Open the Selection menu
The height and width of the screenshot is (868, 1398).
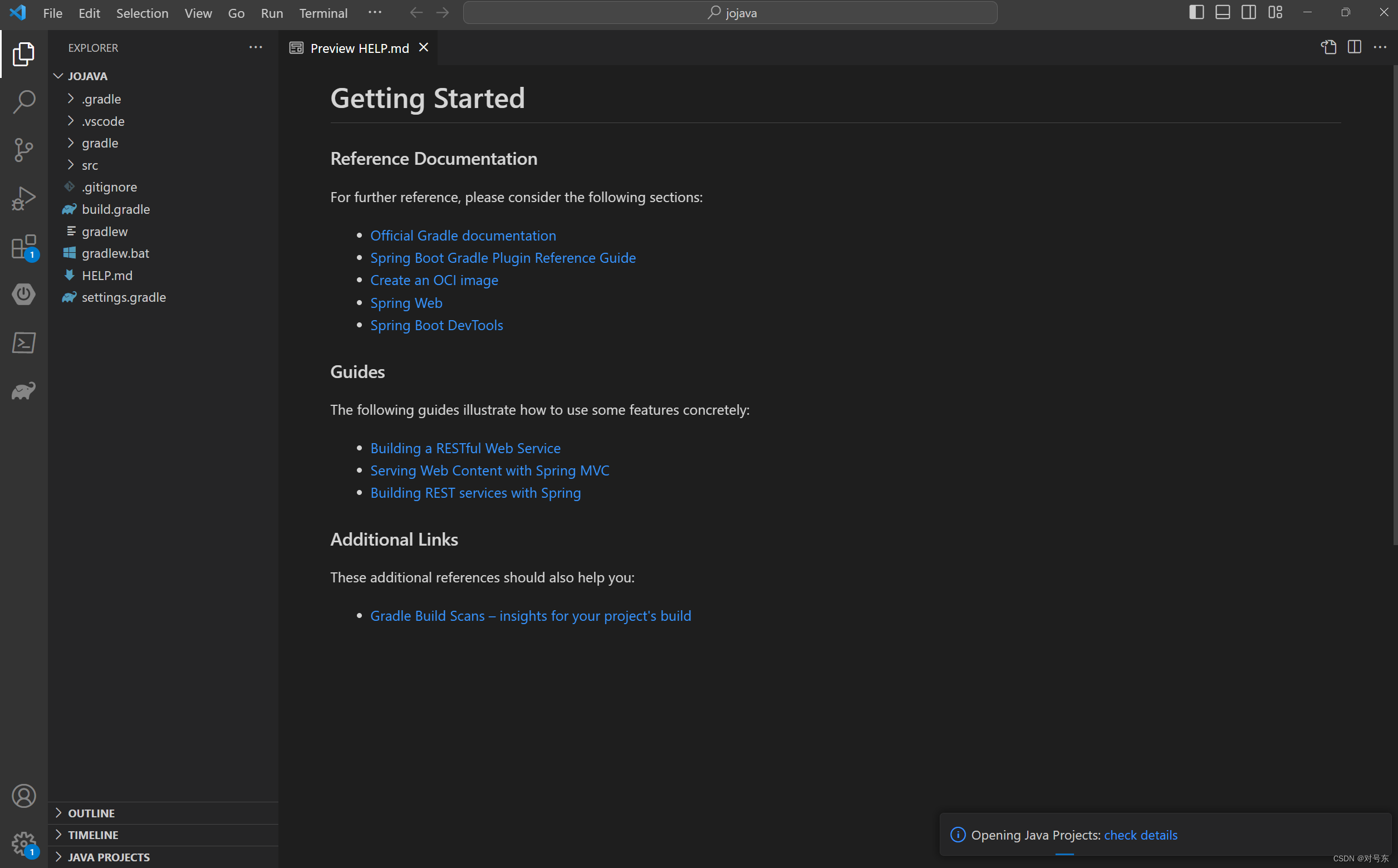143,13
